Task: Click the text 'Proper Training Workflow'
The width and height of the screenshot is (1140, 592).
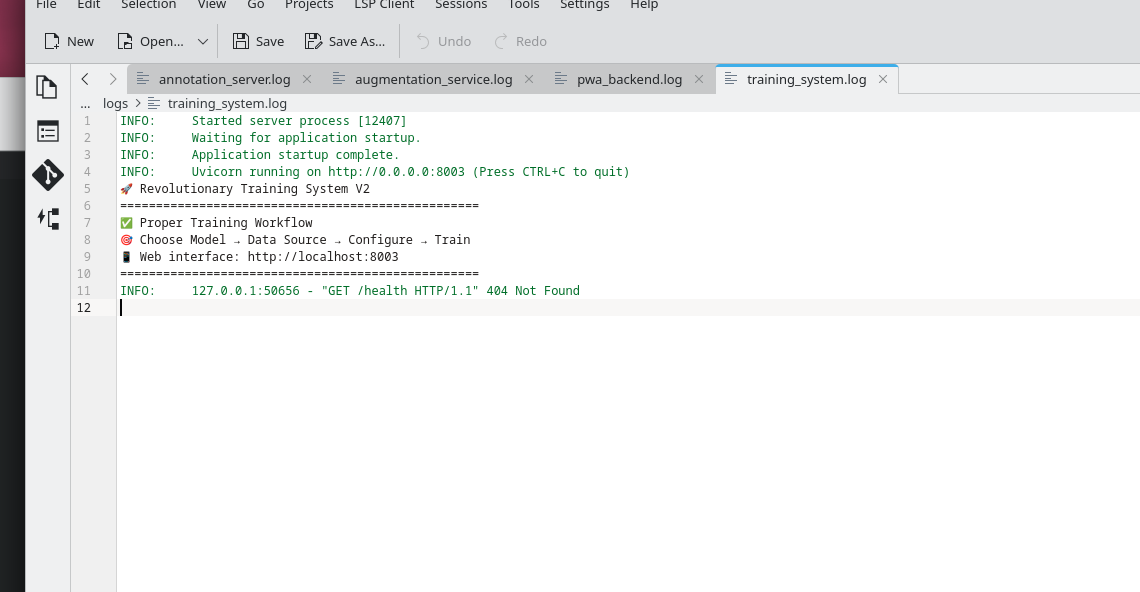Action: 226,223
